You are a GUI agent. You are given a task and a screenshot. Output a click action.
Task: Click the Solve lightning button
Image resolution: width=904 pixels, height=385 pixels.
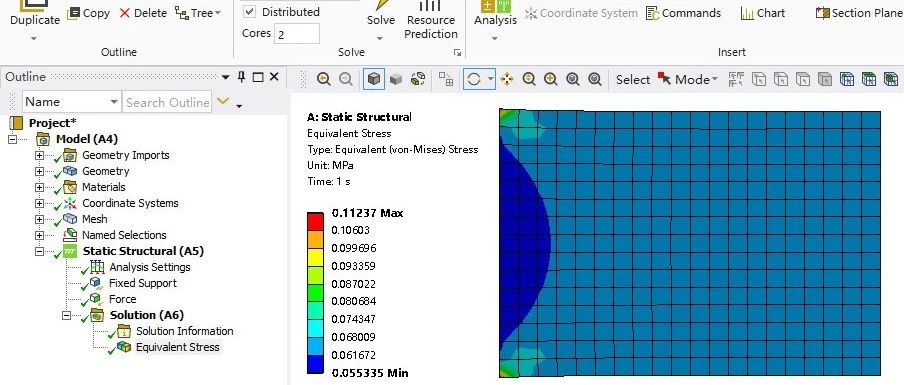coord(381,14)
